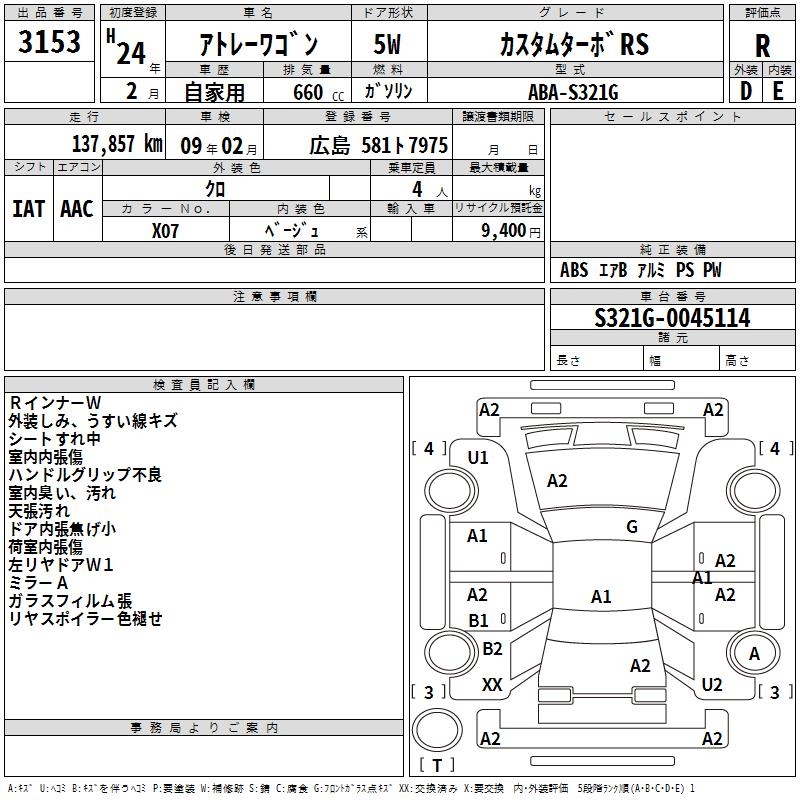800x800 pixels.
Task: Click inspector note ハンドルグリップ不良
Action: [x=85, y=475]
